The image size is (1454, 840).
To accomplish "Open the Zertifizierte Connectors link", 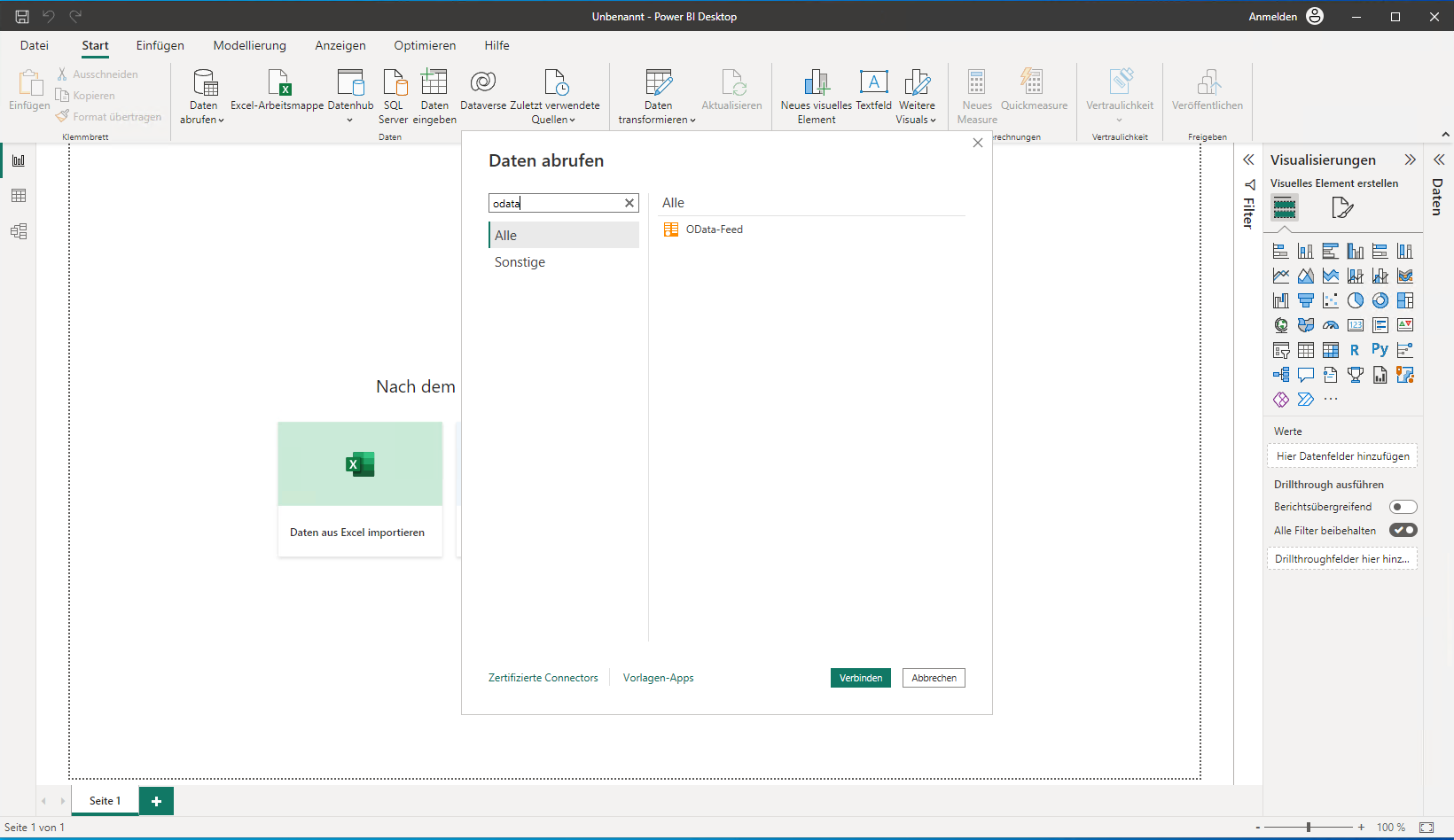I will 543,678.
